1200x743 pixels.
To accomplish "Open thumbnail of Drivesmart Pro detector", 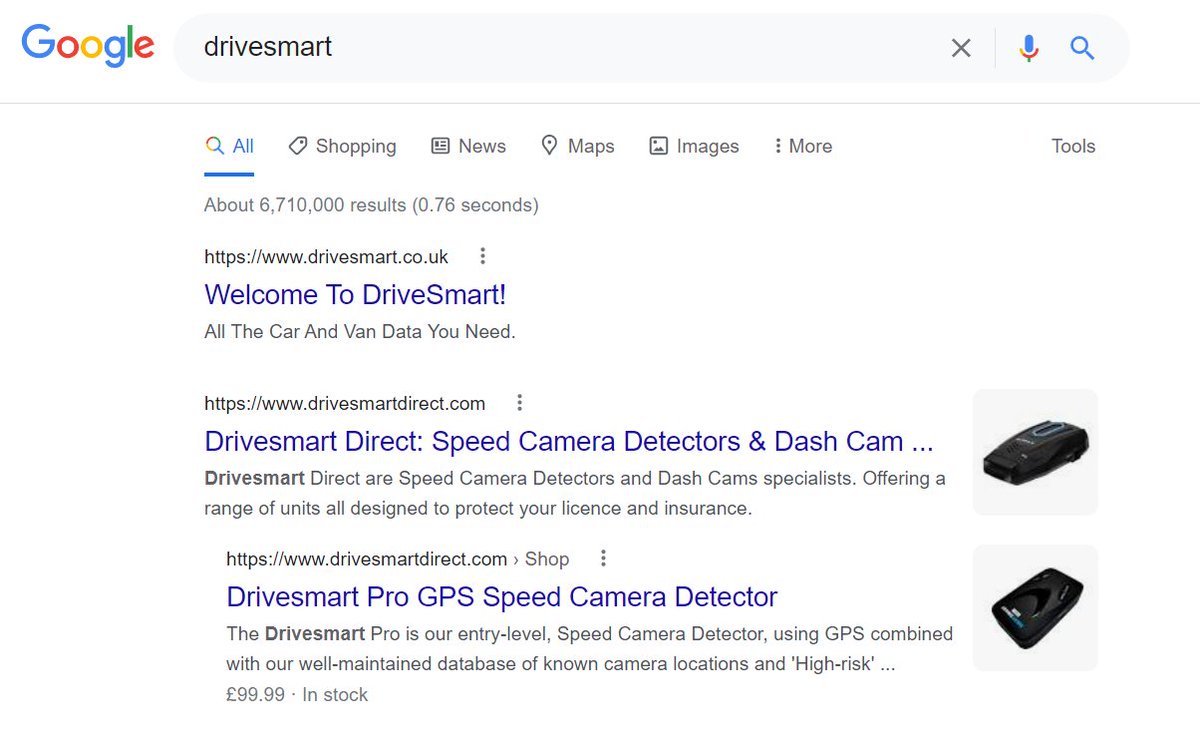I will pos(1035,607).
